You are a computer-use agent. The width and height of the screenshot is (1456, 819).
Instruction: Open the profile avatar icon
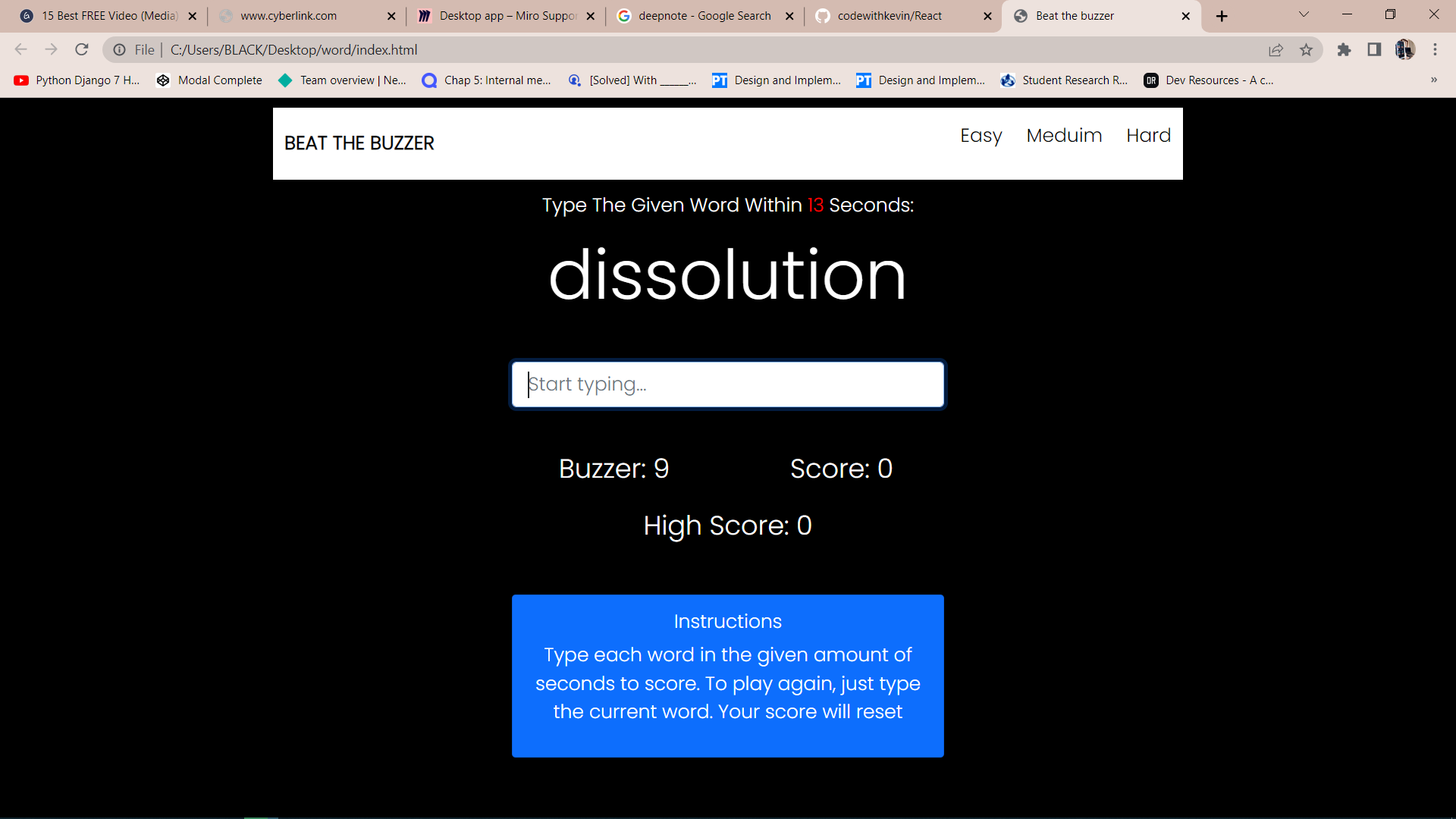1404,50
